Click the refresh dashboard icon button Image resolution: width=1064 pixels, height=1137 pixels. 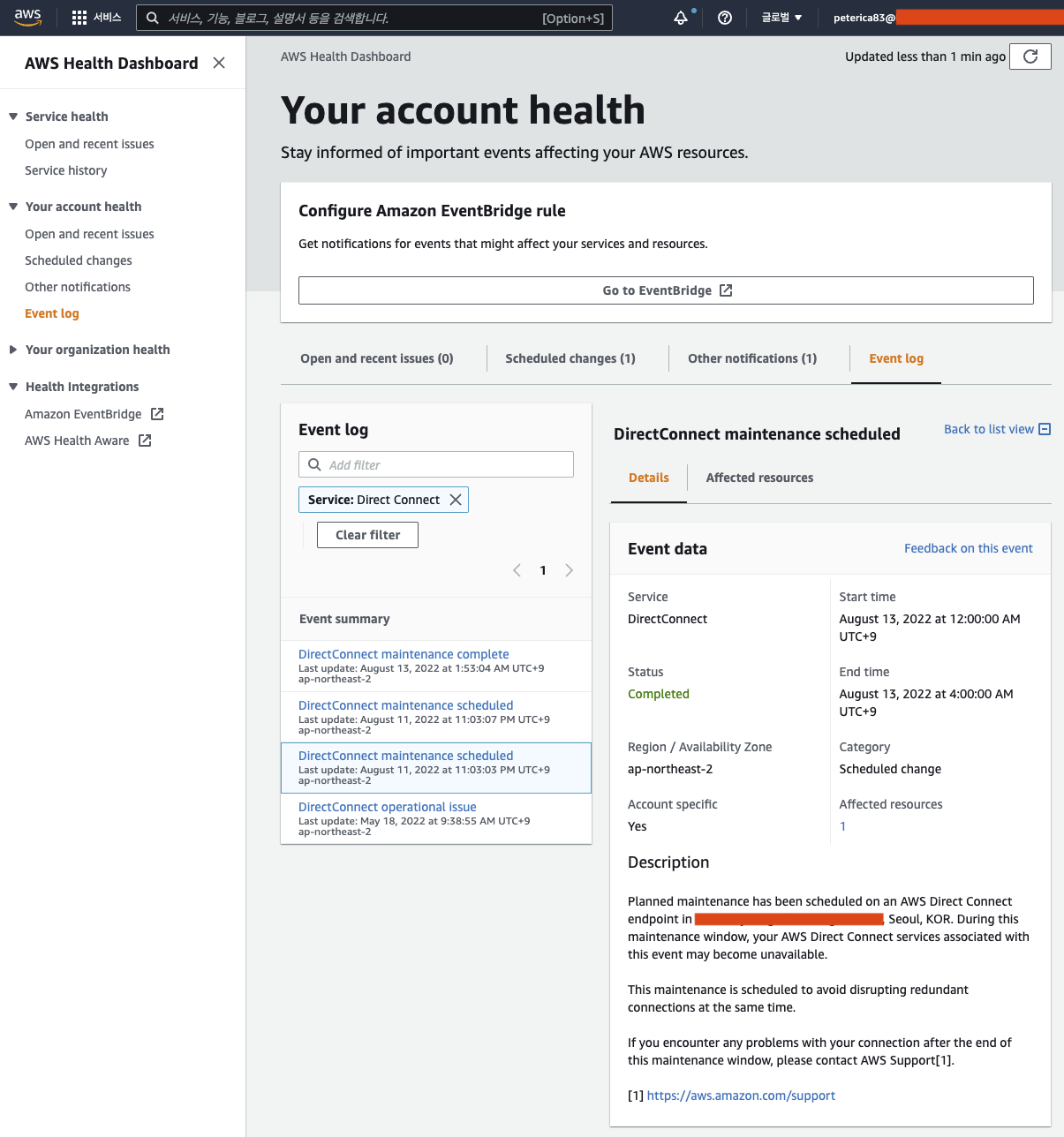coord(1030,56)
